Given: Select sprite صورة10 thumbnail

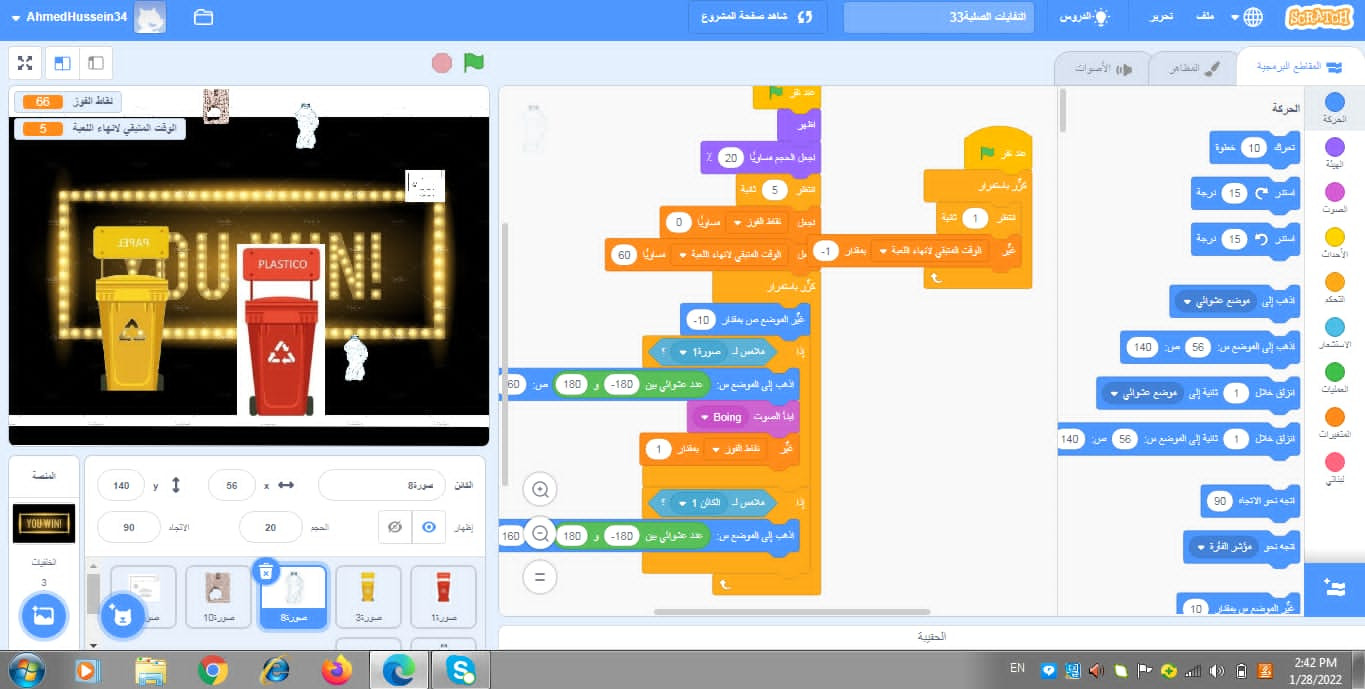Looking at the screenshot, I should click(x=218, y=597).
